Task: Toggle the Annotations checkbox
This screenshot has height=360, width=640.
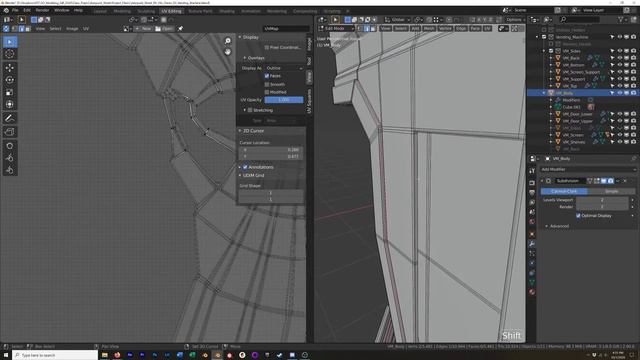Action: point(245,167)
